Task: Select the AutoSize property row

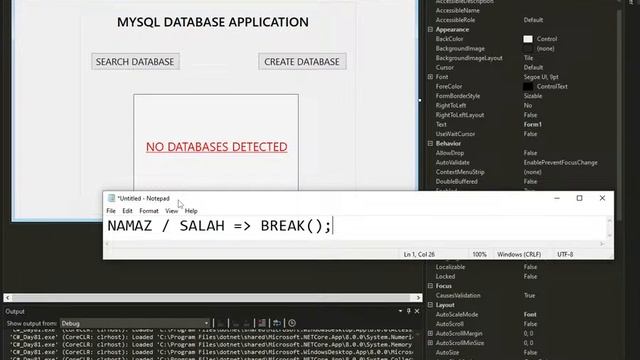Action: pos(522,352)
